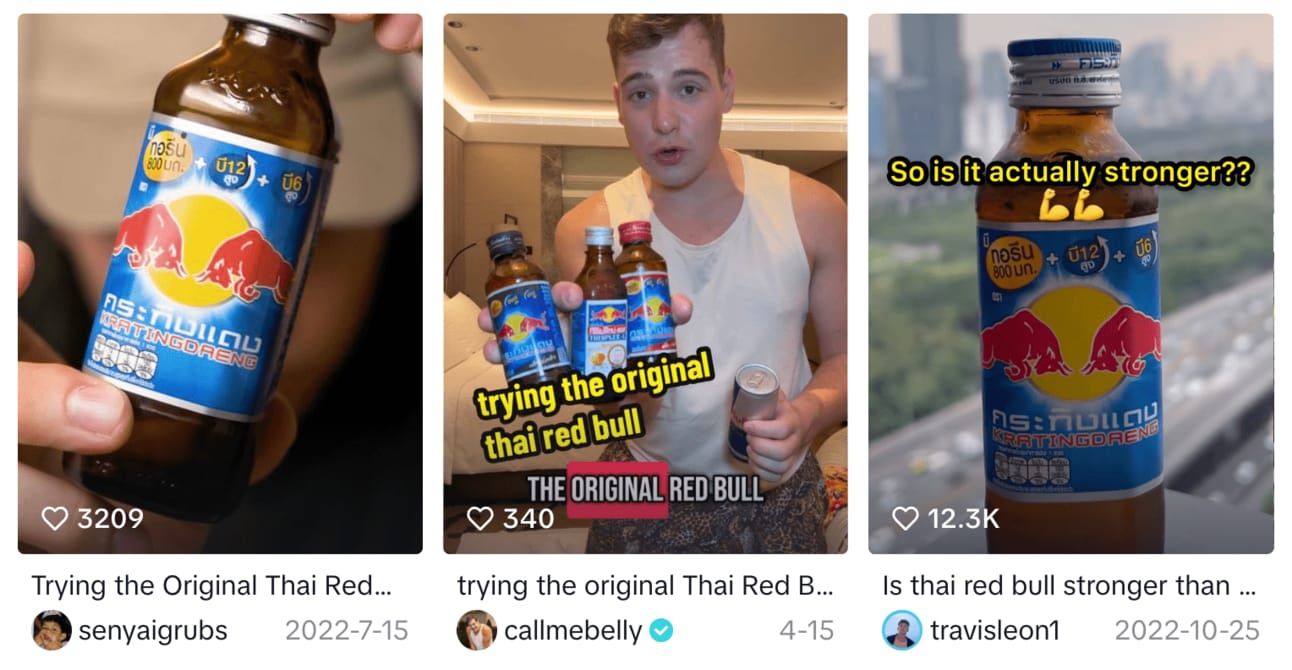Screen dimensions: 1292x670
Task: Click the verified badge next to callmebelly
Action: [661, 631]
